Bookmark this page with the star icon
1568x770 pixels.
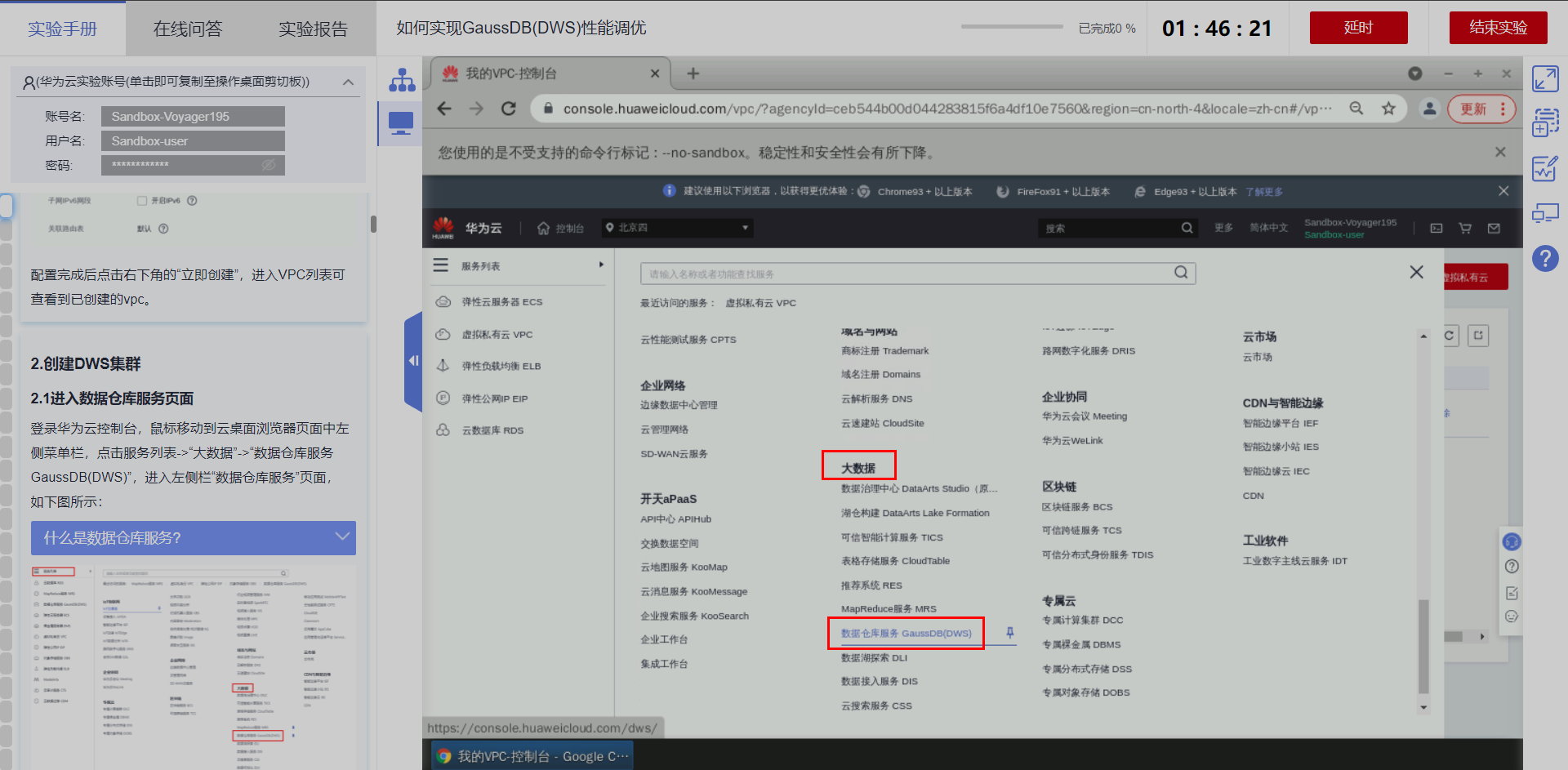coord(1388,109)
